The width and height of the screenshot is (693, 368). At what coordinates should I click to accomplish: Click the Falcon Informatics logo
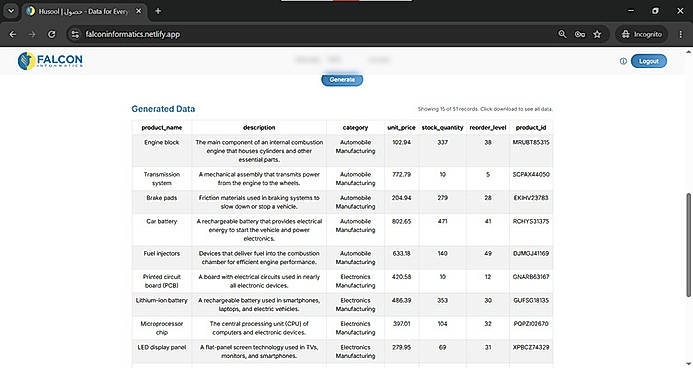pos(50,61)
